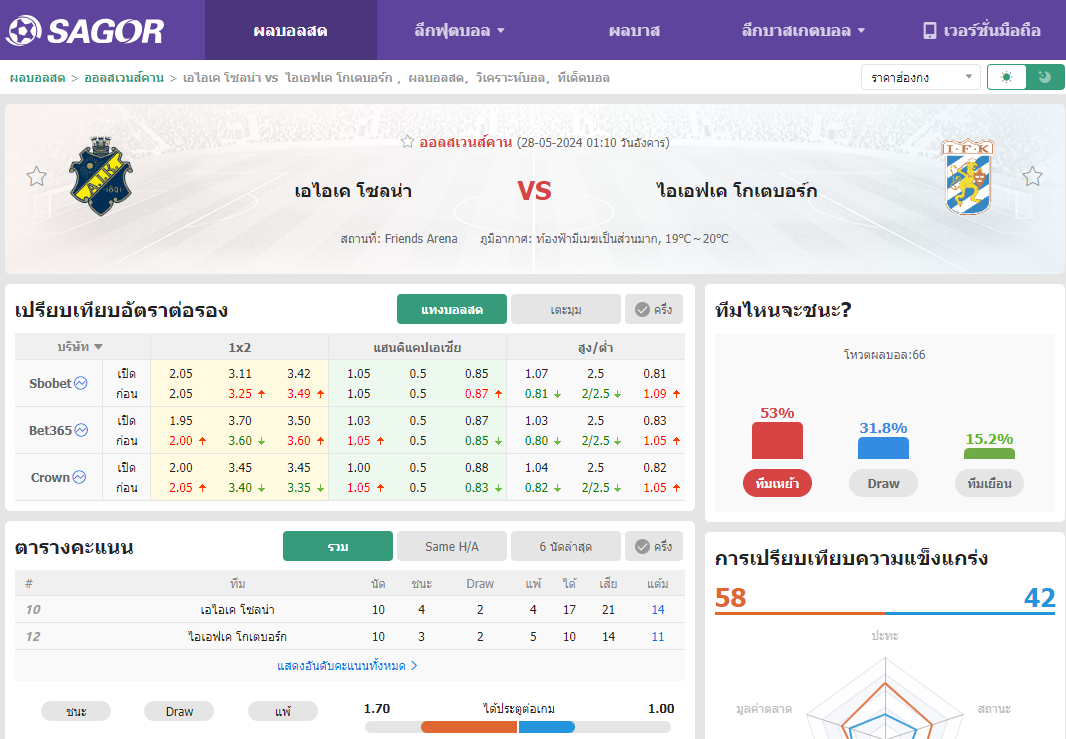Click away team name ไอเอฟเค โกเตบอร์ก header
1066x739 pixels.
coord(737,190)
